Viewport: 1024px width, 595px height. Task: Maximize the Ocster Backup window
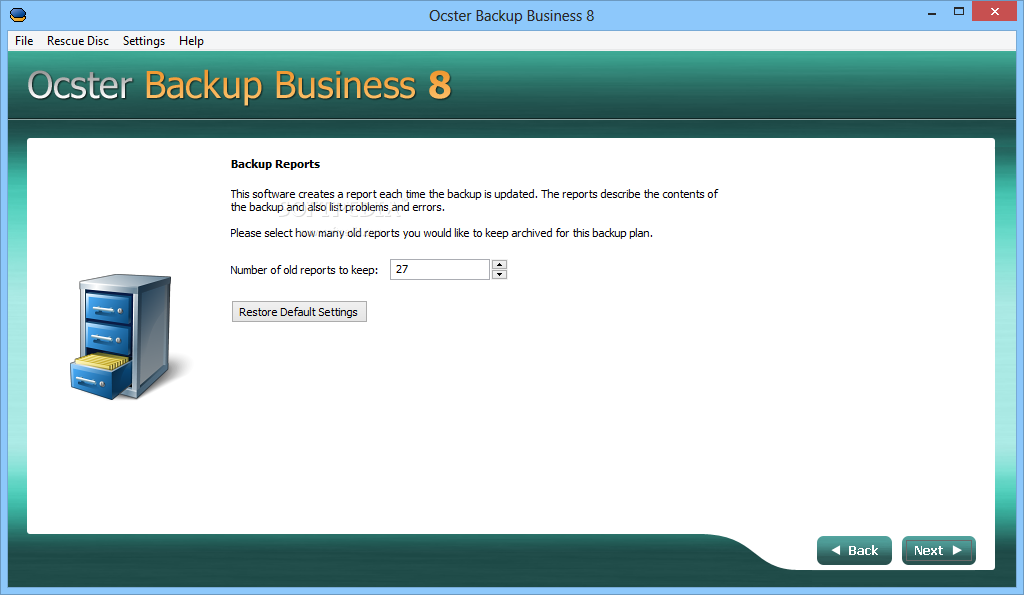click(959, 12)
